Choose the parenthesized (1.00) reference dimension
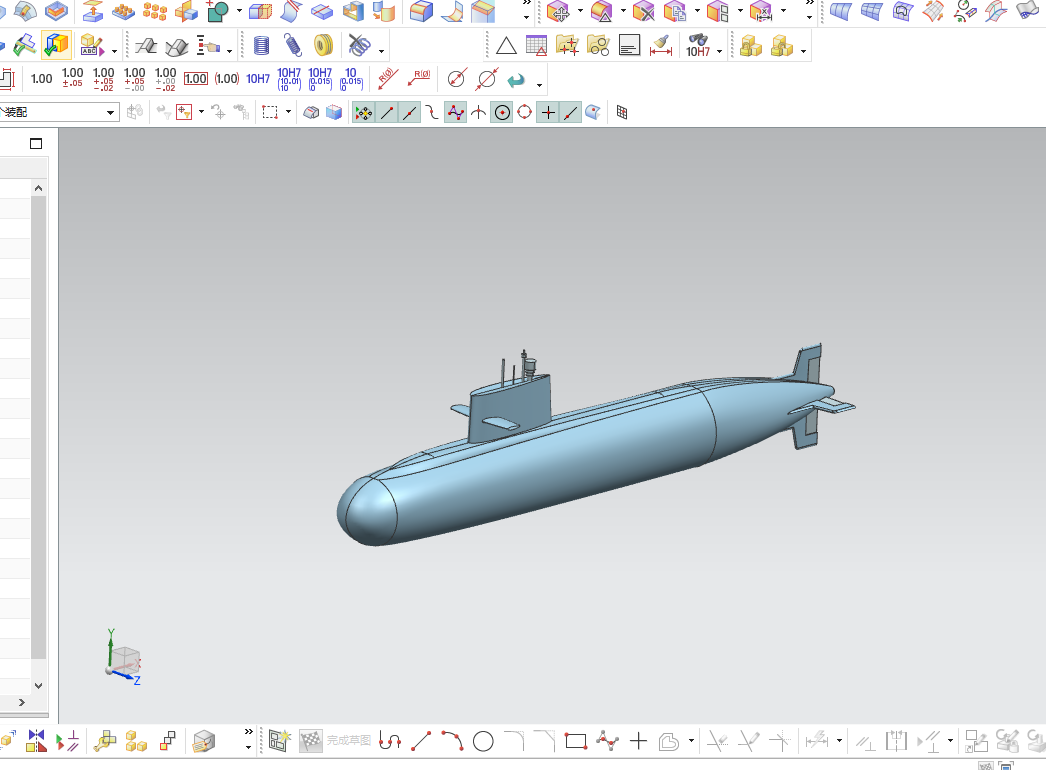This screenshot has height=770, width=1046. 227,79
